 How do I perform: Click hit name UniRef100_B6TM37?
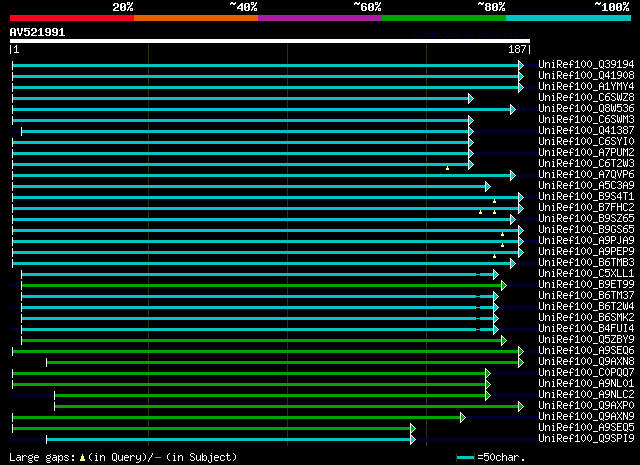click(x=586, y=296)
